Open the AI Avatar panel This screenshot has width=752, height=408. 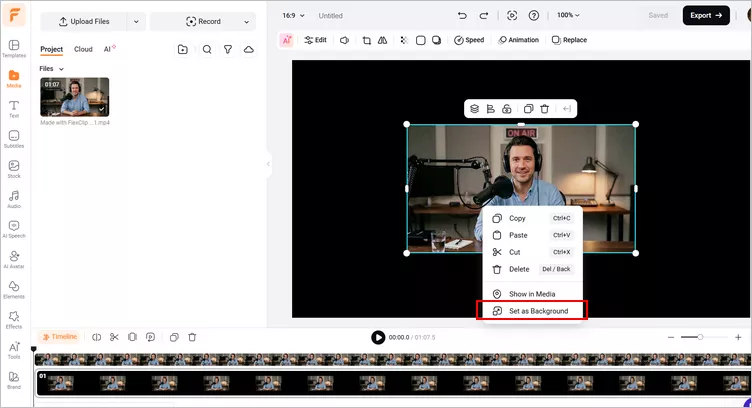pos(14,259)
